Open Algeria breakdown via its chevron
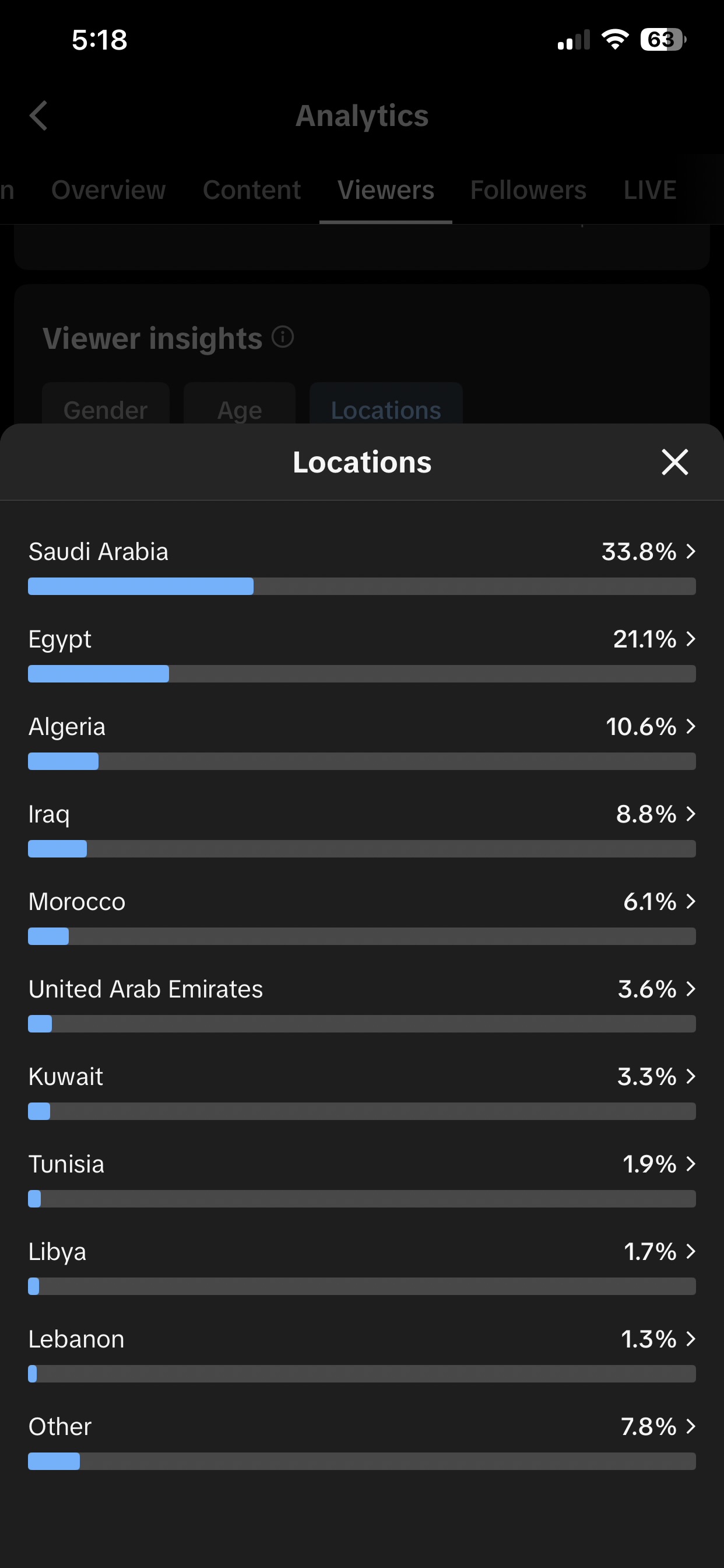Screen dimensions: 724x1568 691,726
